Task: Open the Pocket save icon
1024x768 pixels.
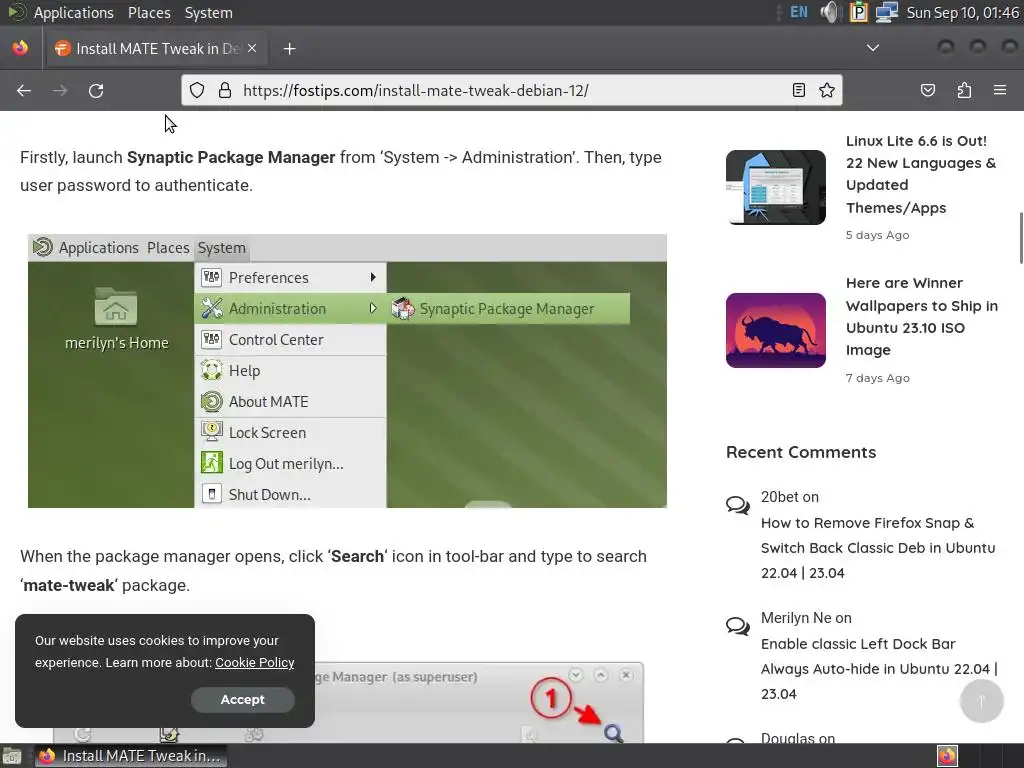Action: tap(927, 90)
